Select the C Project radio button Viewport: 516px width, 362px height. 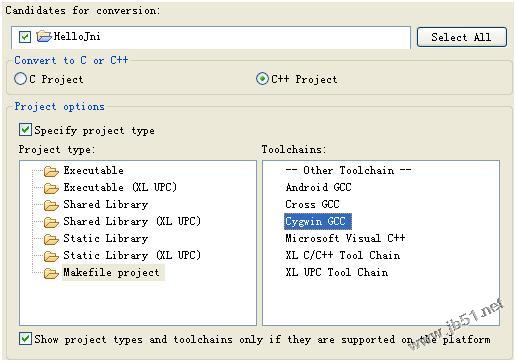(x=20, y=79)
